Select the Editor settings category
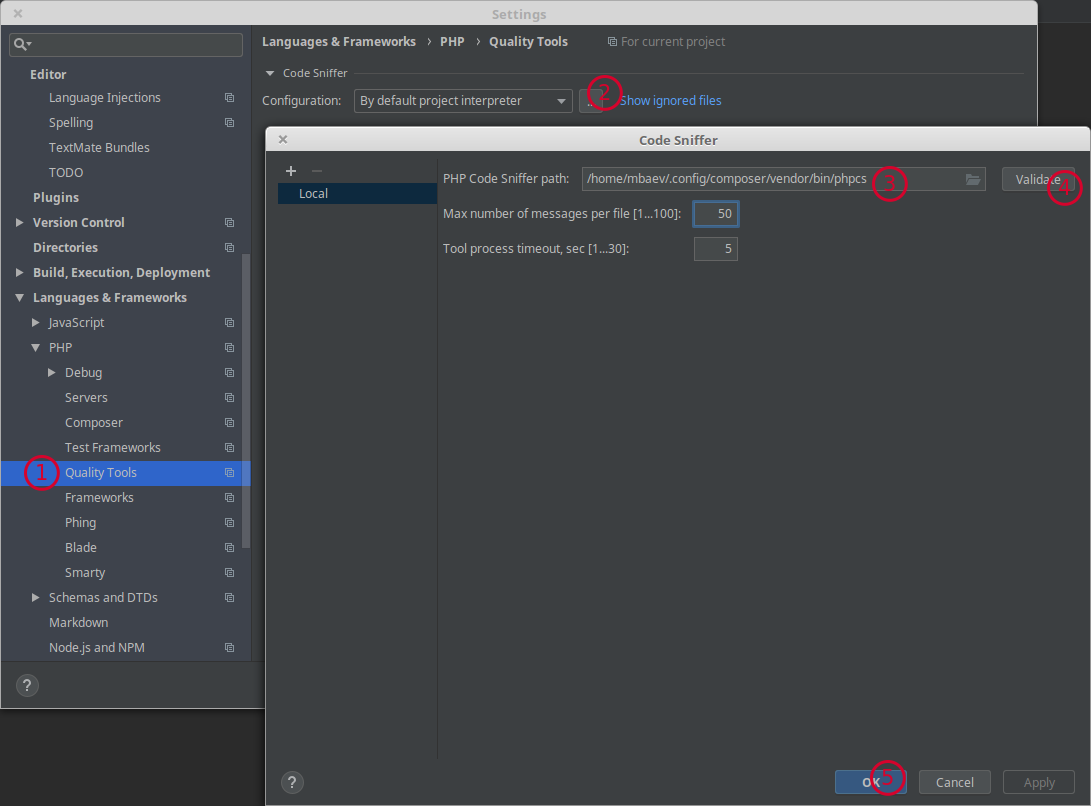The height and width of the screenshot is (806, 1091). point(48,74)
